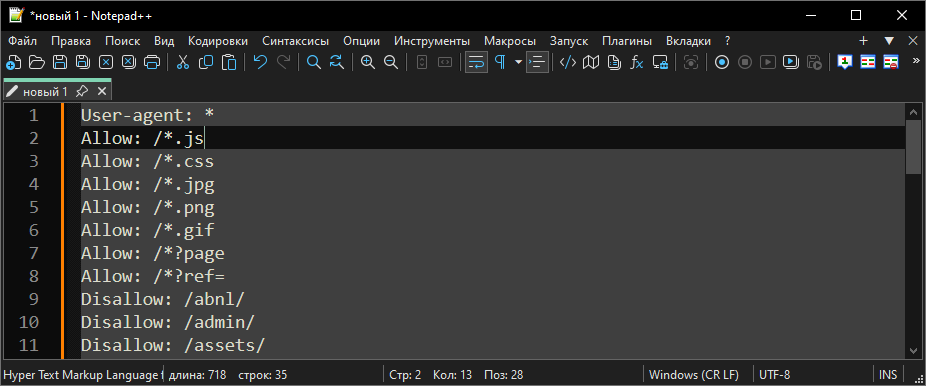Image resolution: width=926 pixels, height=386 pixels.
Task: Show the function list panel
Action: [637, 62]
